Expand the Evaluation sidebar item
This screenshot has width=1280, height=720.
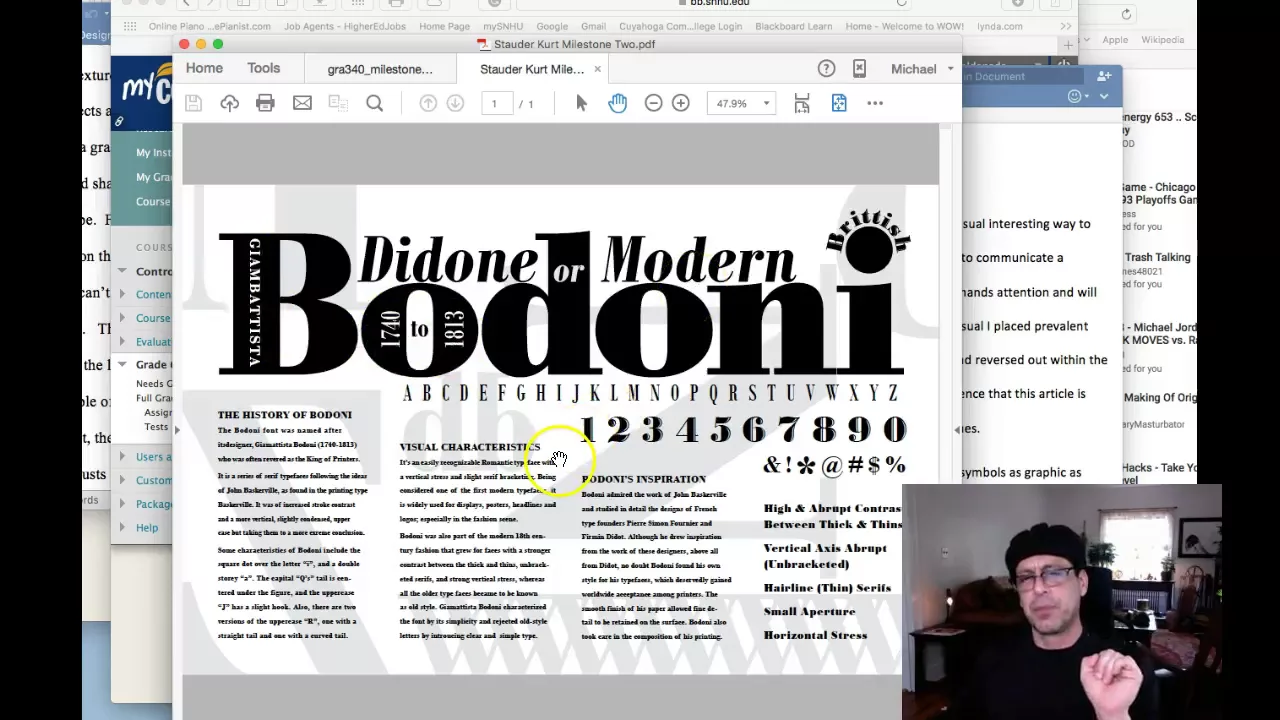point(122,342)
